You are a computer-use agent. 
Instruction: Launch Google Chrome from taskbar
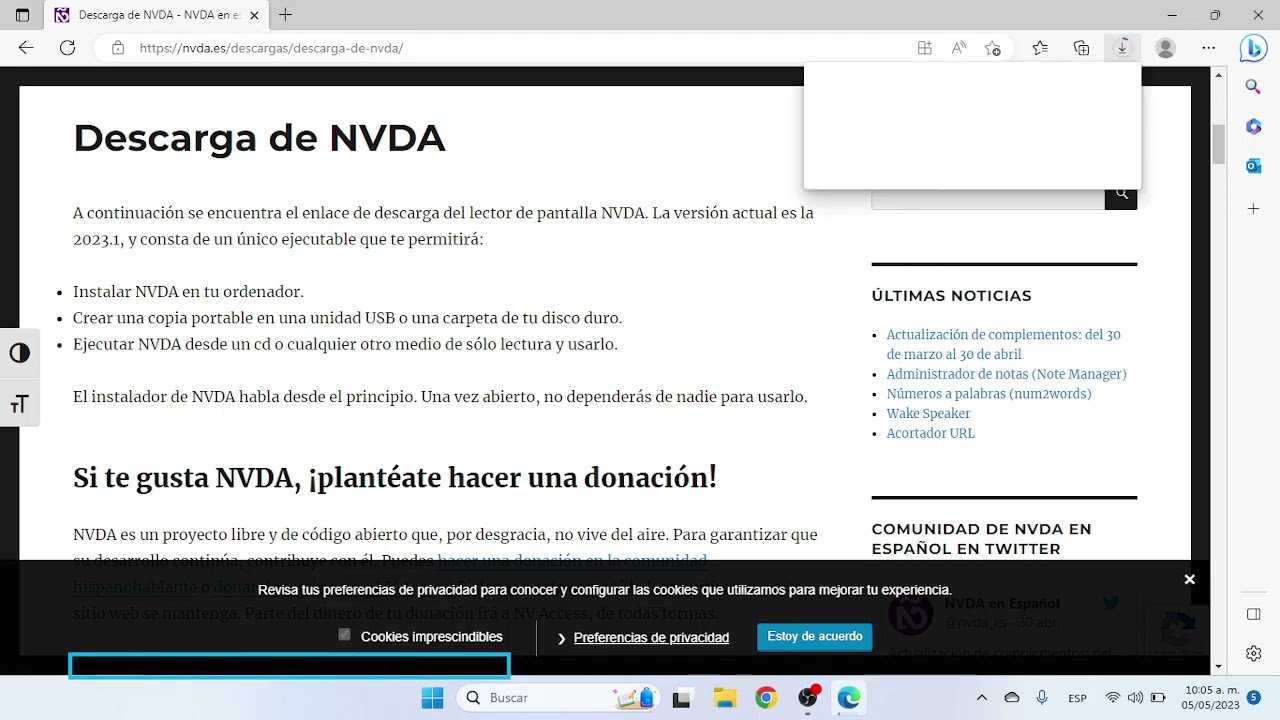pos(766,698)
